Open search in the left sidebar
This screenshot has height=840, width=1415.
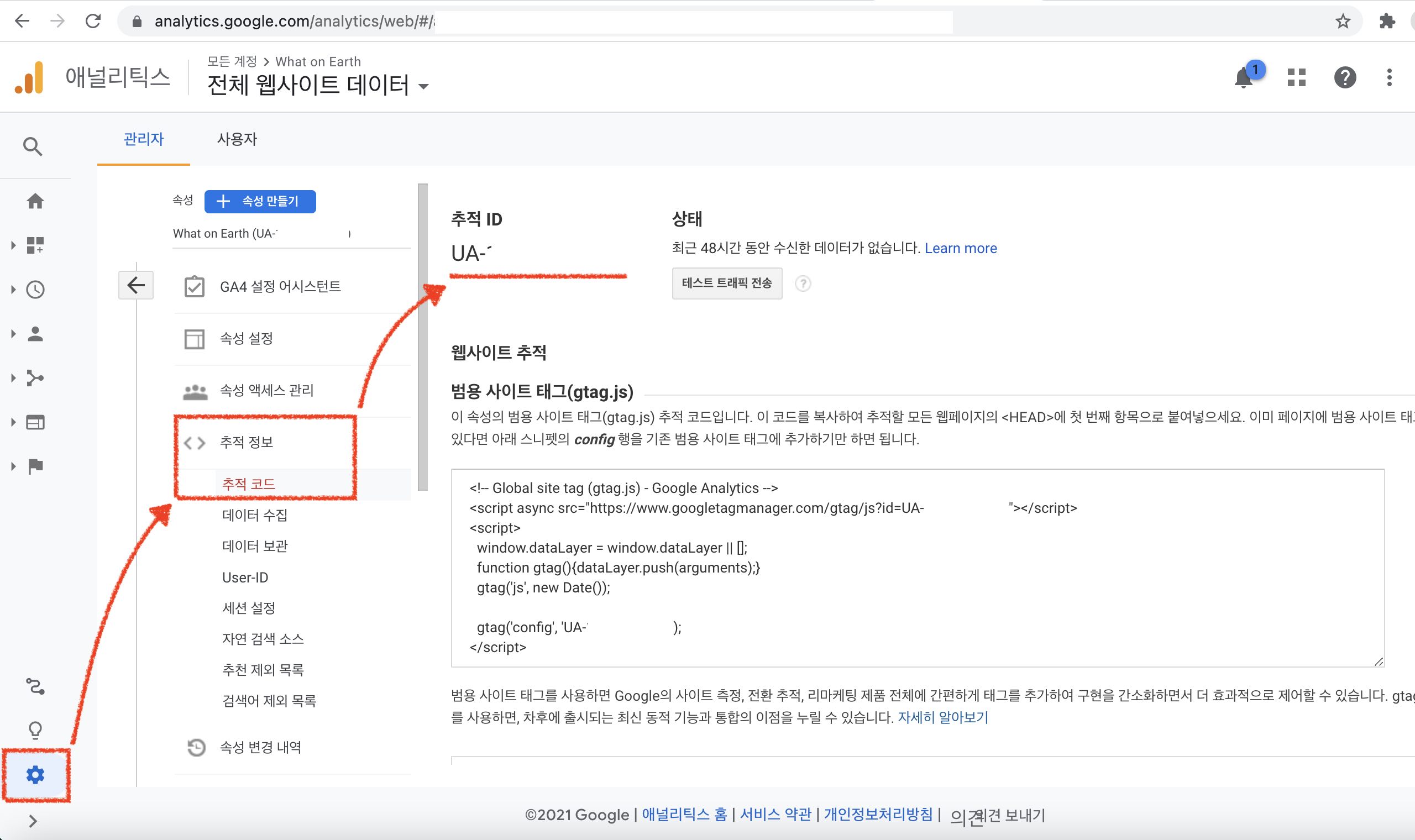(x=33, y=146)
